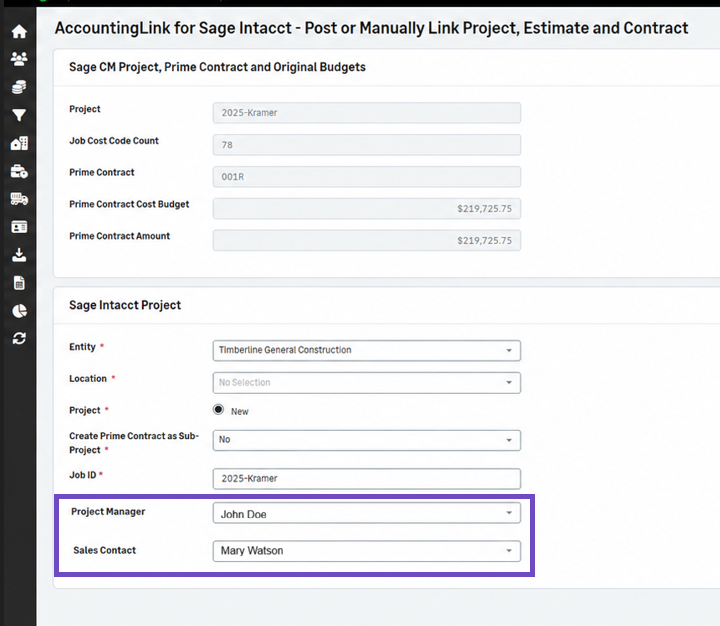Click the Sales Contact label
The height and width of the screenshot is (626, 720).
pyautogui.click(x=105, y=550)
